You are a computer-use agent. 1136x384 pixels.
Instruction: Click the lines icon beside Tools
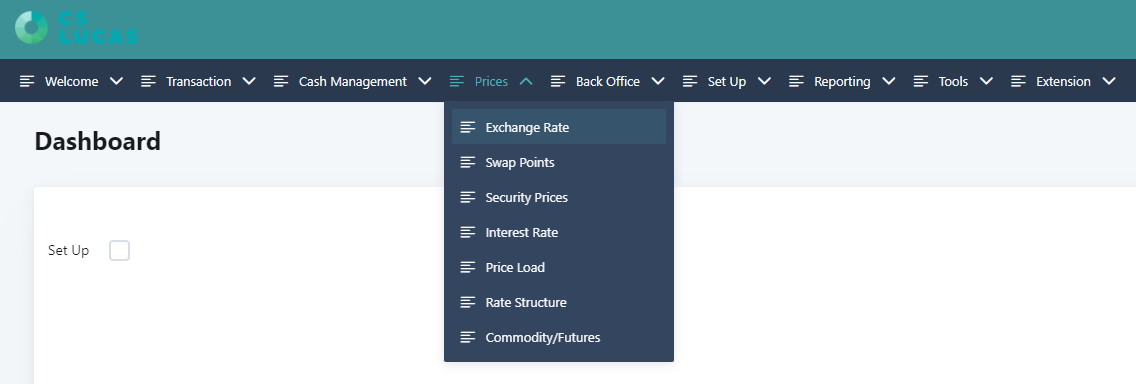point(921,81)
